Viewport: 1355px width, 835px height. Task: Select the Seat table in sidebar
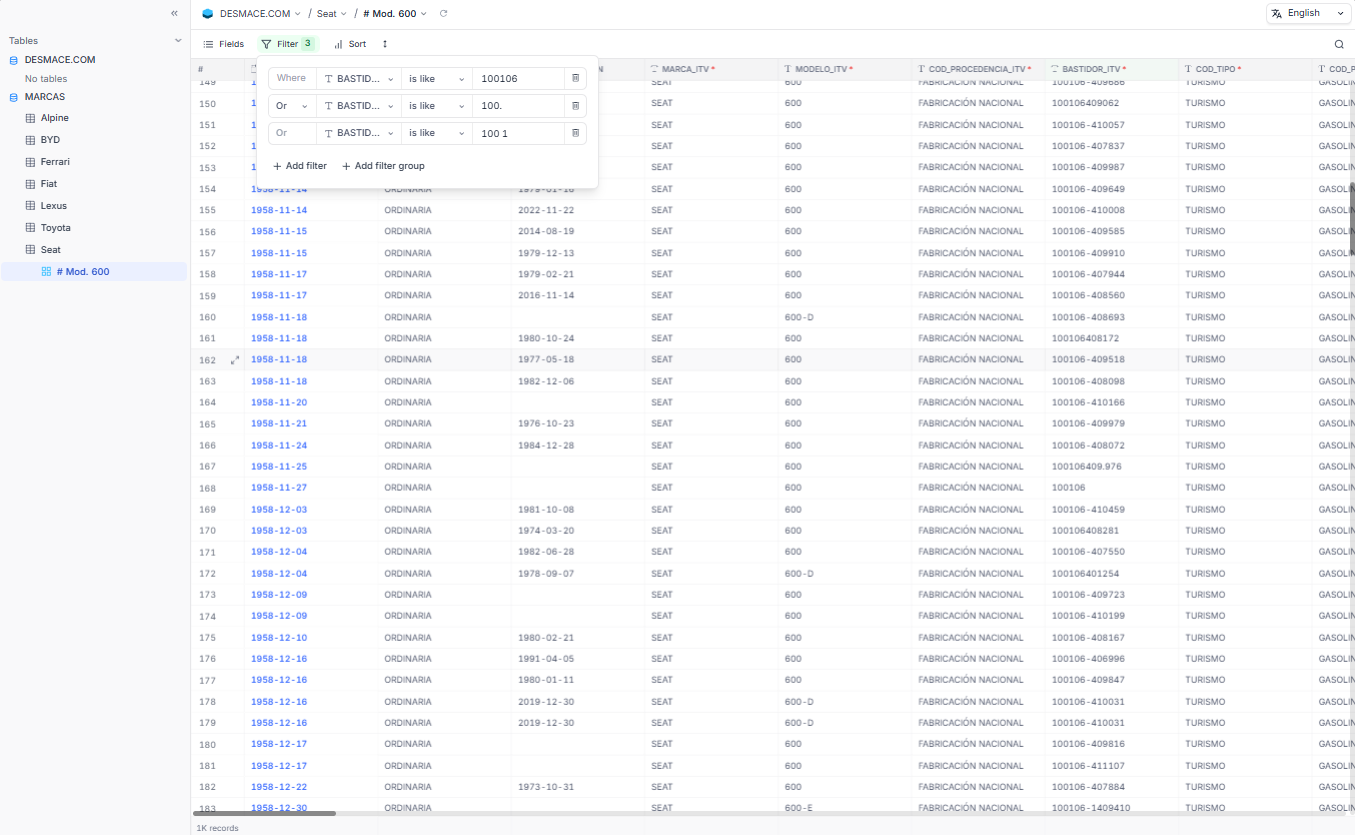coord(51,250)
